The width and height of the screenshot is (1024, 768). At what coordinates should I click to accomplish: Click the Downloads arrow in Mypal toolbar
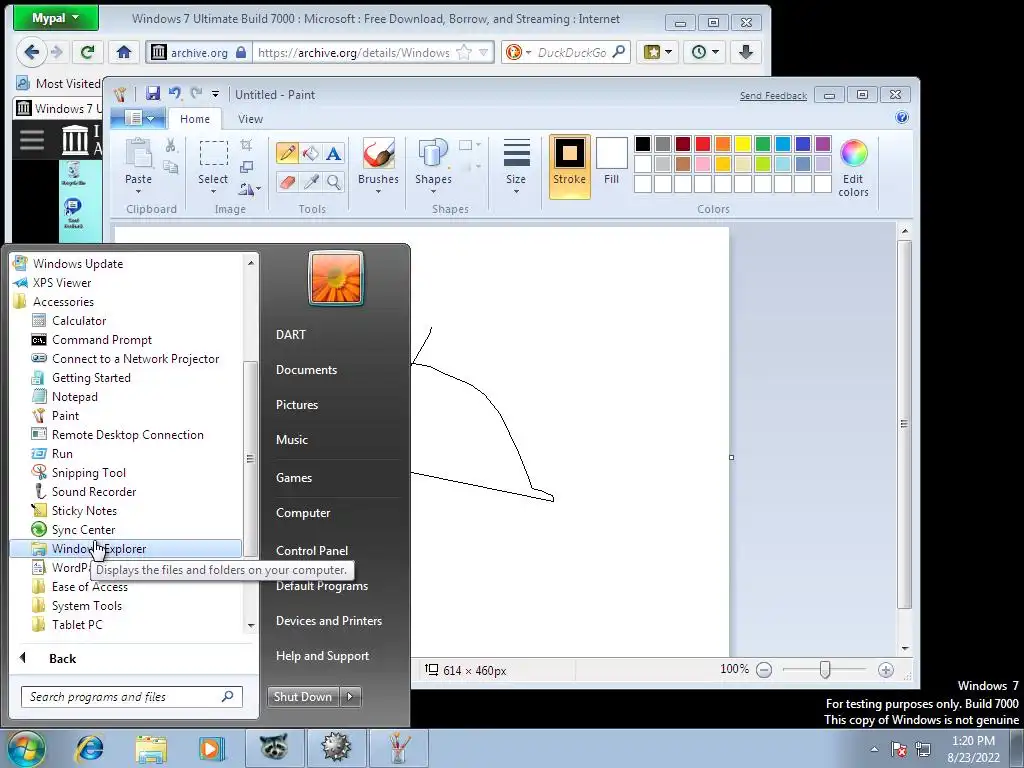[x=746, y=52]
